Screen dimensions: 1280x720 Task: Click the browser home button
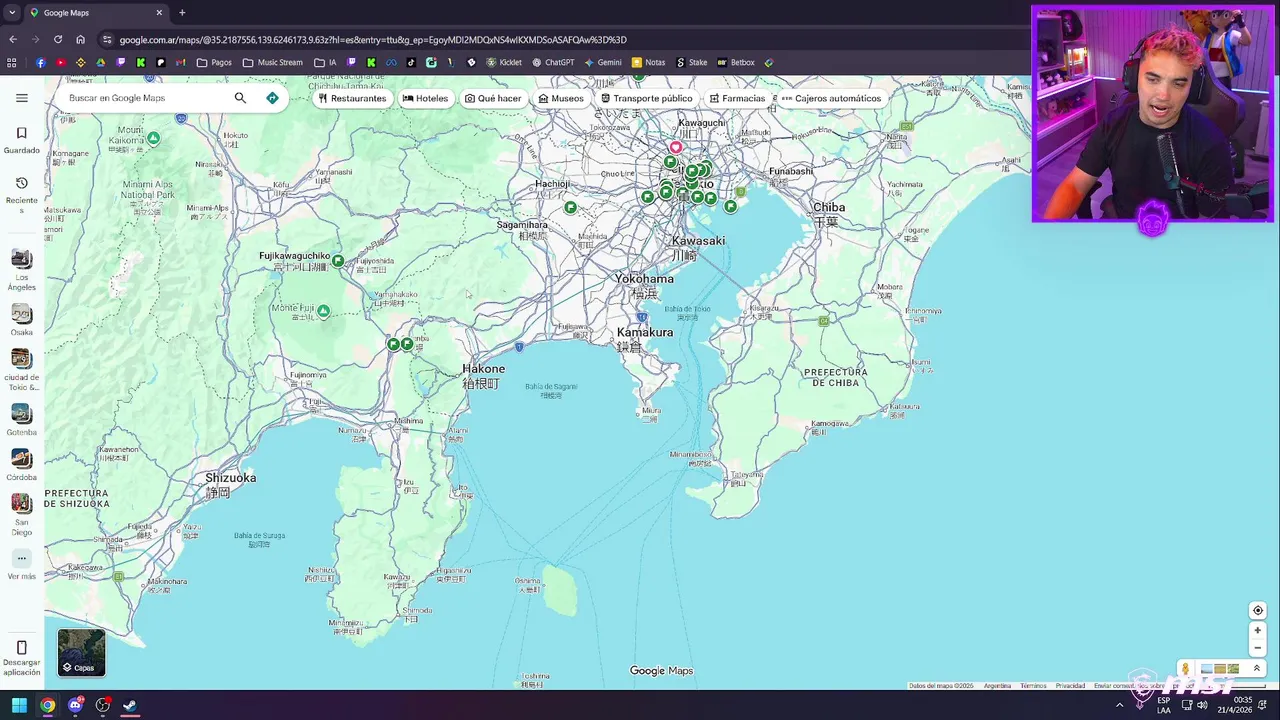pos(81,39)
